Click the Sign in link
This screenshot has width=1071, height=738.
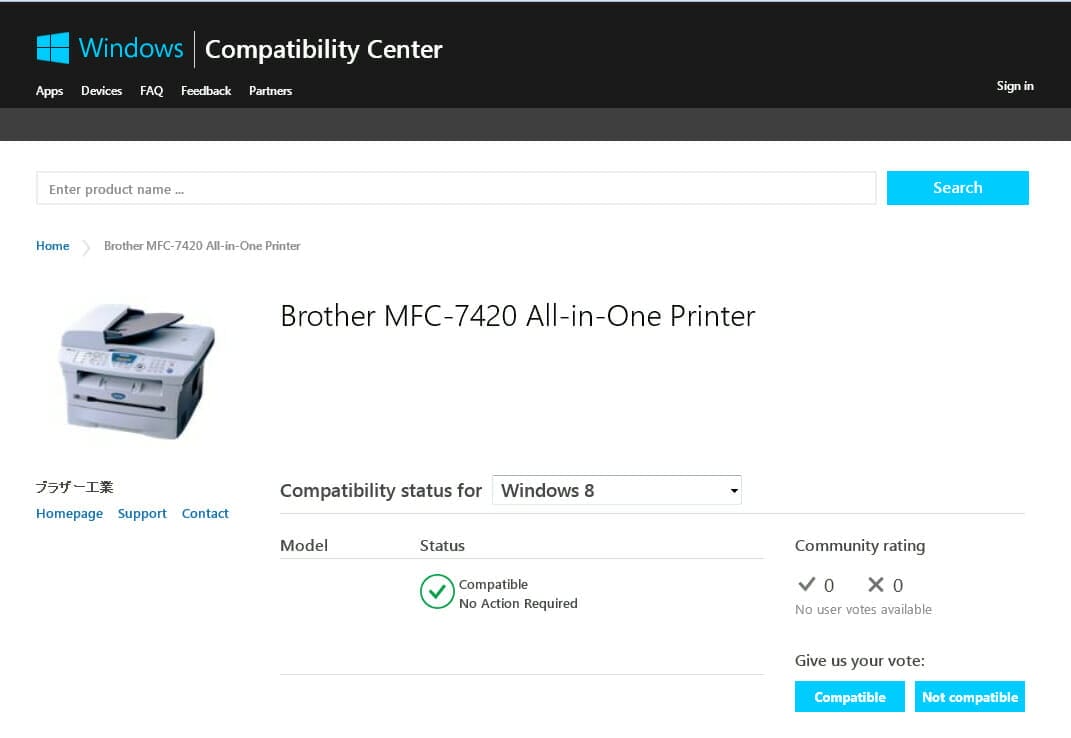(1015, 86)
